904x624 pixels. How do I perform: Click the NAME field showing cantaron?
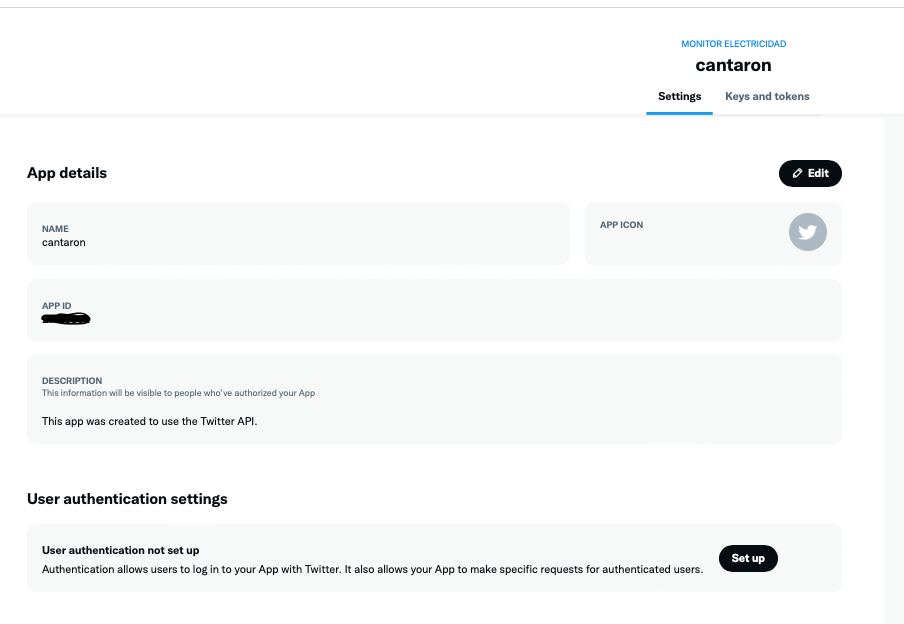(x=64, y=242)
